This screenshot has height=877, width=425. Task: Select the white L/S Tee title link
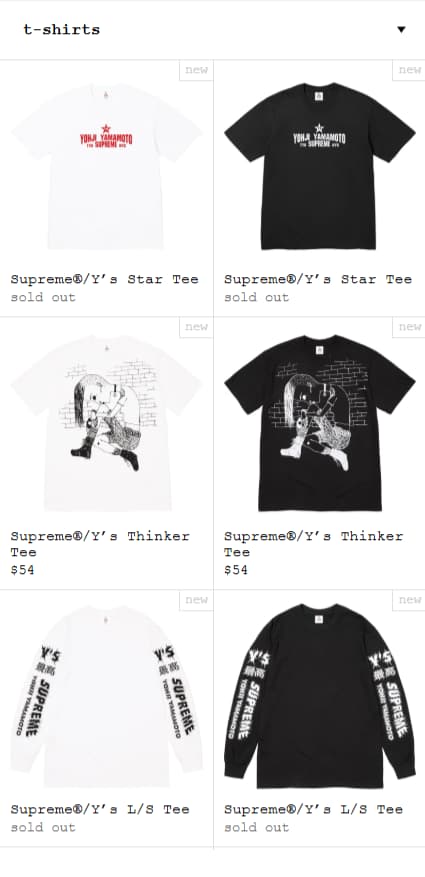tap(100, 809)
